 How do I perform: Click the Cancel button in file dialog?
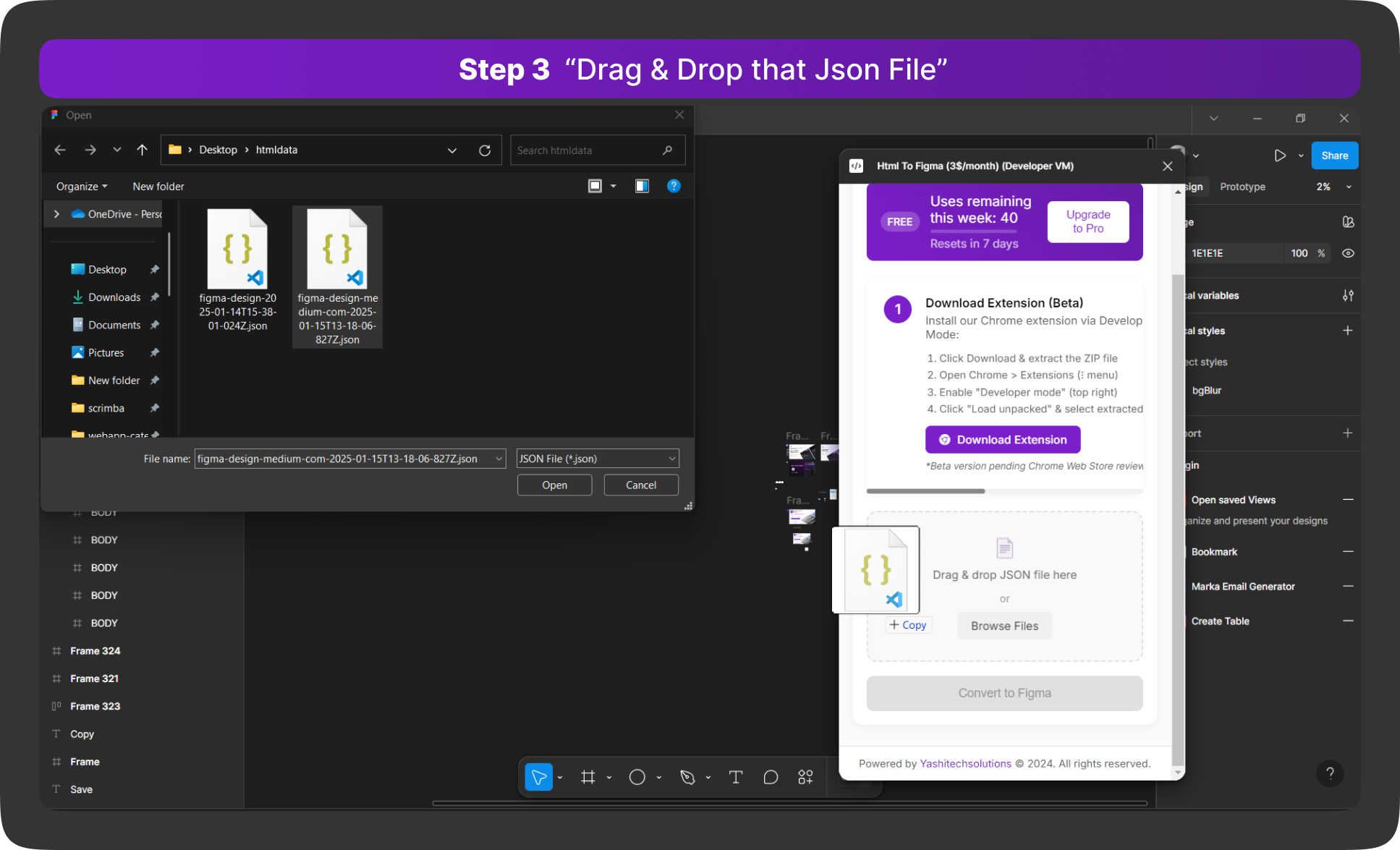click(x=641, y=485)
